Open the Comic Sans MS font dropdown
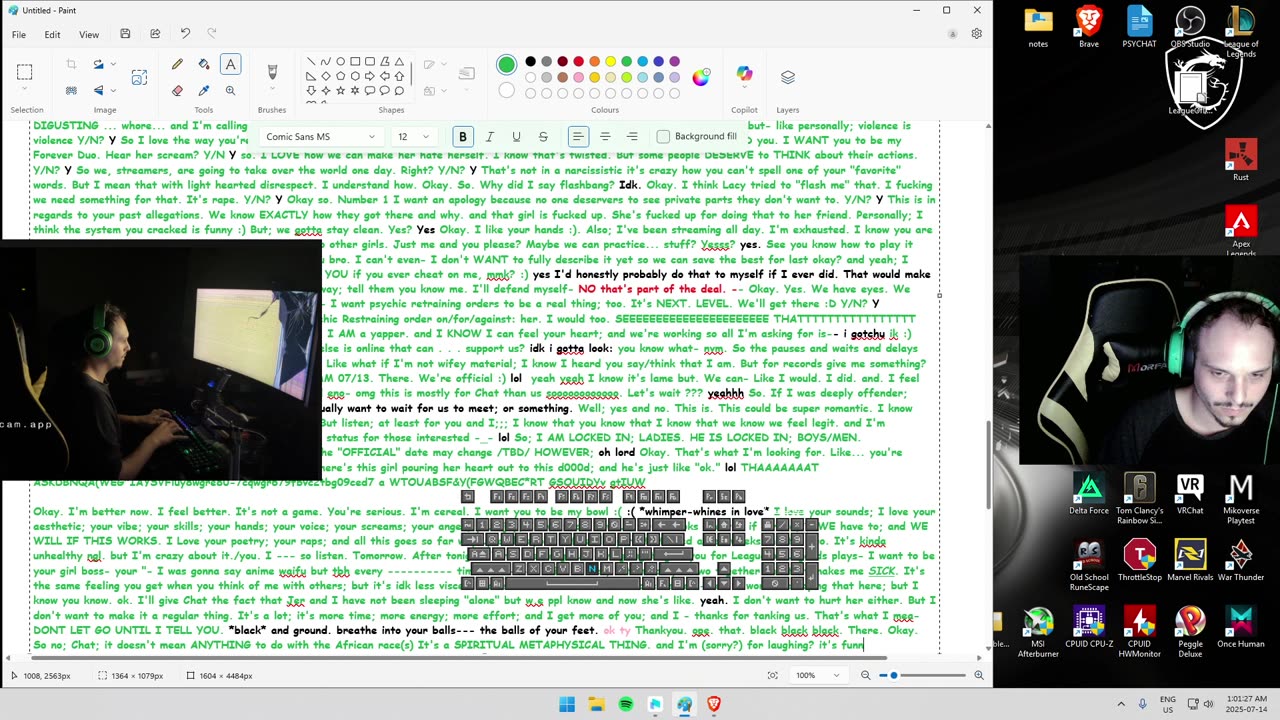The width and height of the screenshot is (1280, 720). tap(320, 137)
